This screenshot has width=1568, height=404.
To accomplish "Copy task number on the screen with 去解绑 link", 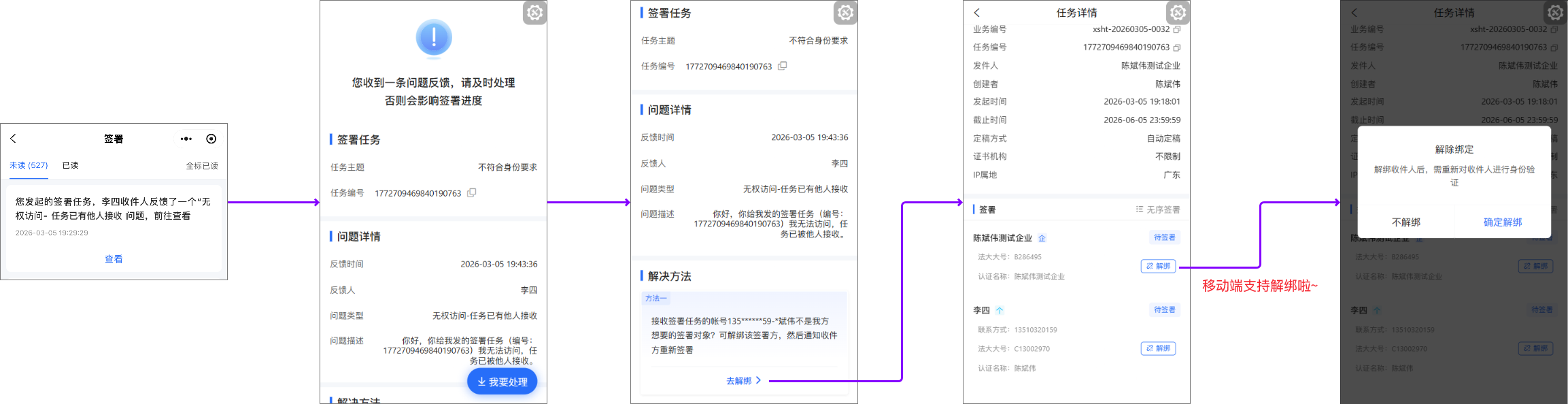I will point(783,66).
